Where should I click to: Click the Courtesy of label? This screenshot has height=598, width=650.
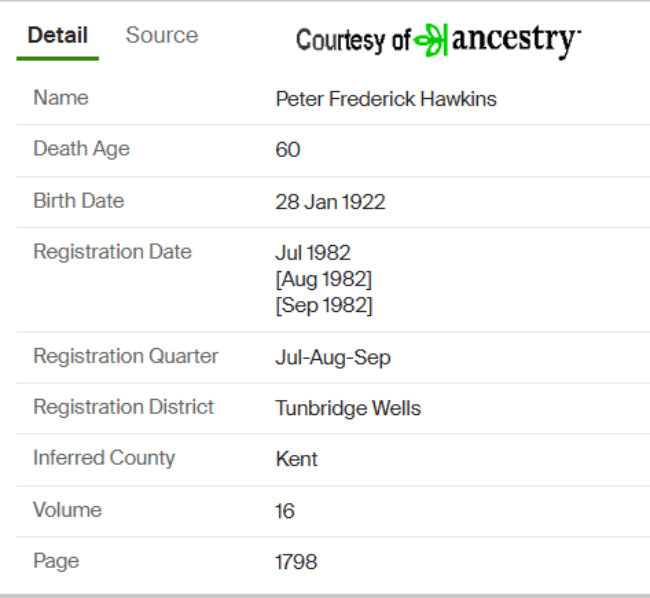353,41
